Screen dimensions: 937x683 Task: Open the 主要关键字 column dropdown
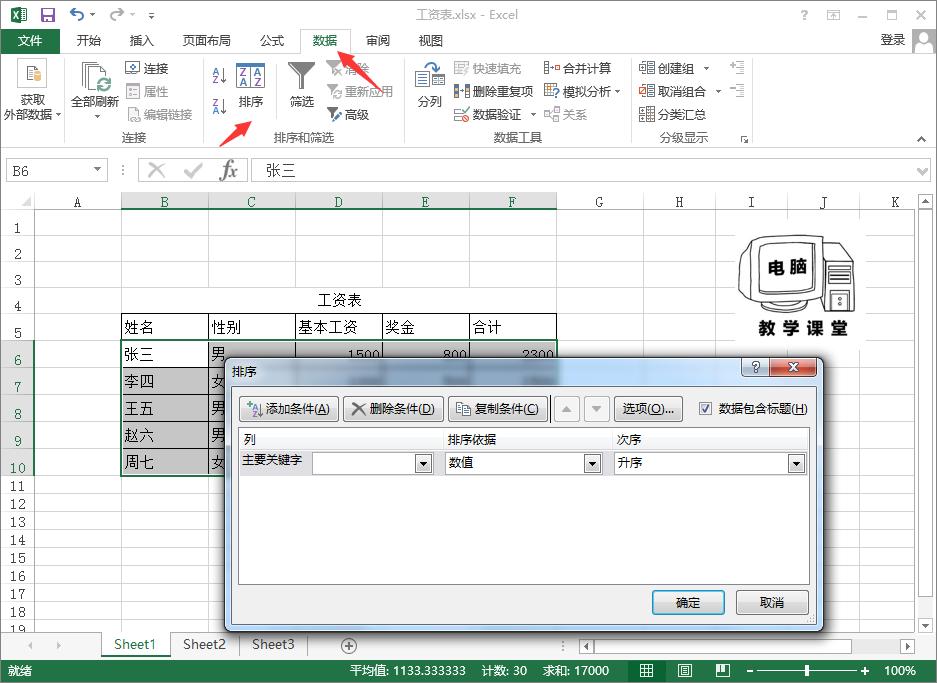(423, 462)
